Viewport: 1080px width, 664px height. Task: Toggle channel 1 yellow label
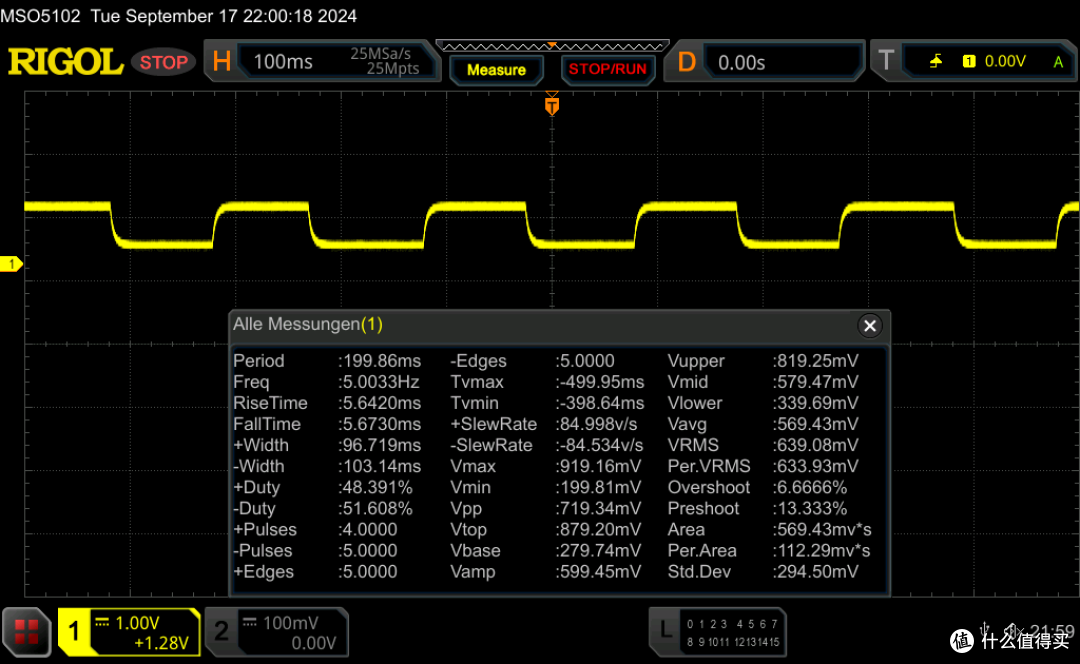tap(74, 631)
